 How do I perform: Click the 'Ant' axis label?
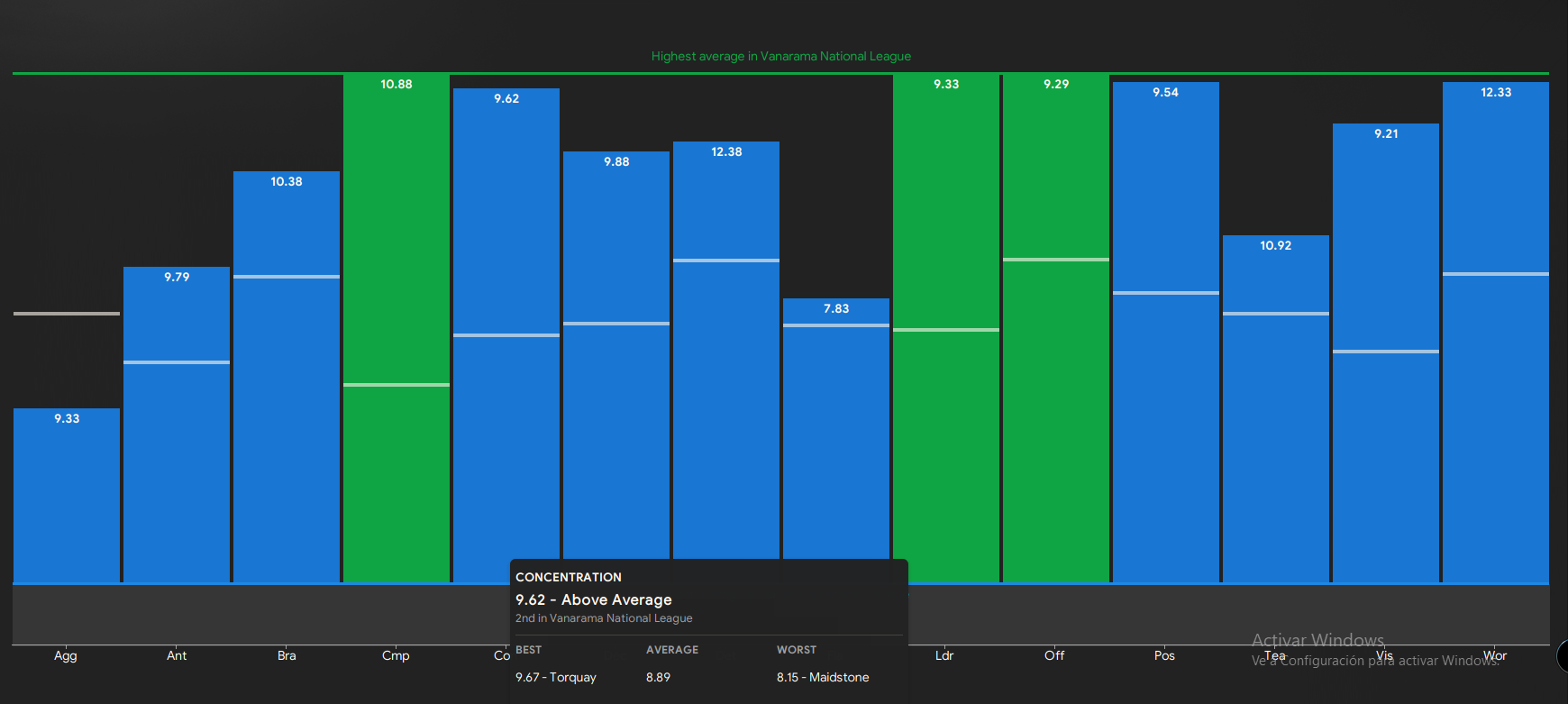[177, 655]
